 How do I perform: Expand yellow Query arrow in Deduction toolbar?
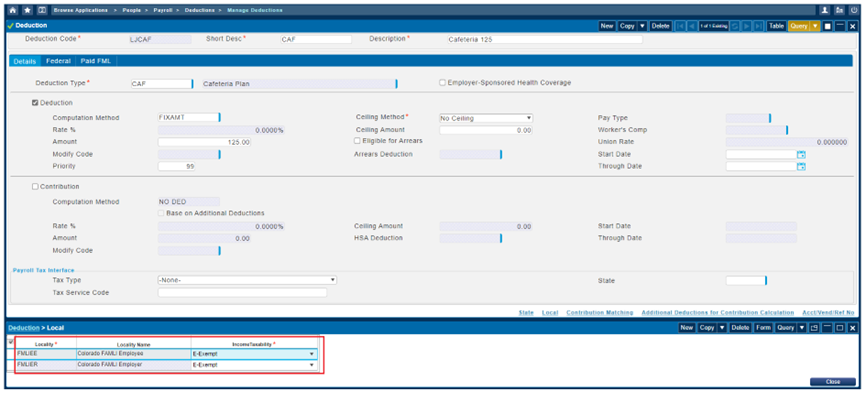pos(815,26)
